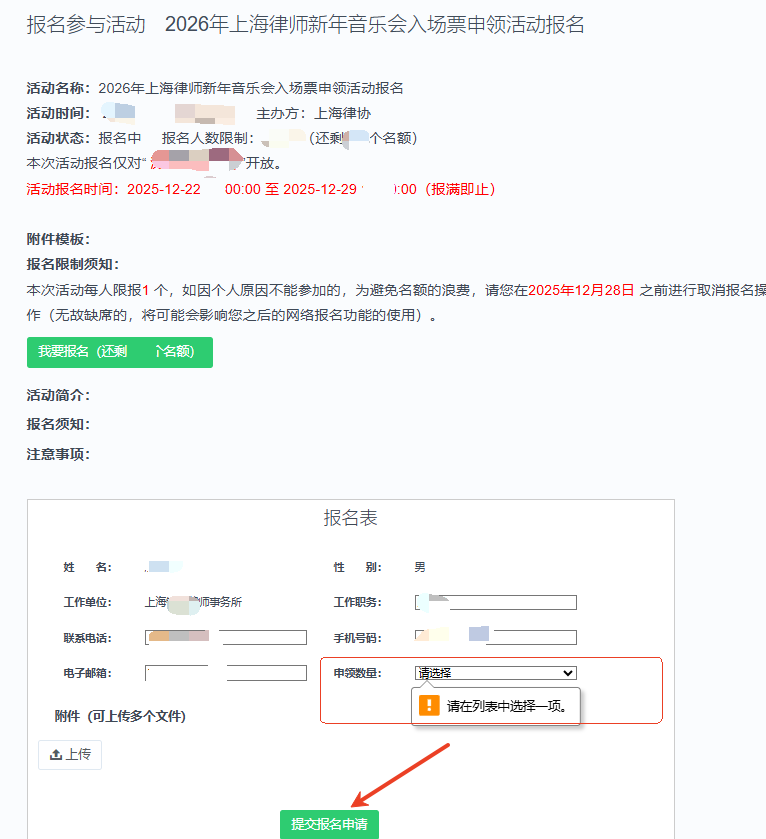
Task: Select the 手机号码 input field
Action: pyautogui.click(x=495, y=637)
